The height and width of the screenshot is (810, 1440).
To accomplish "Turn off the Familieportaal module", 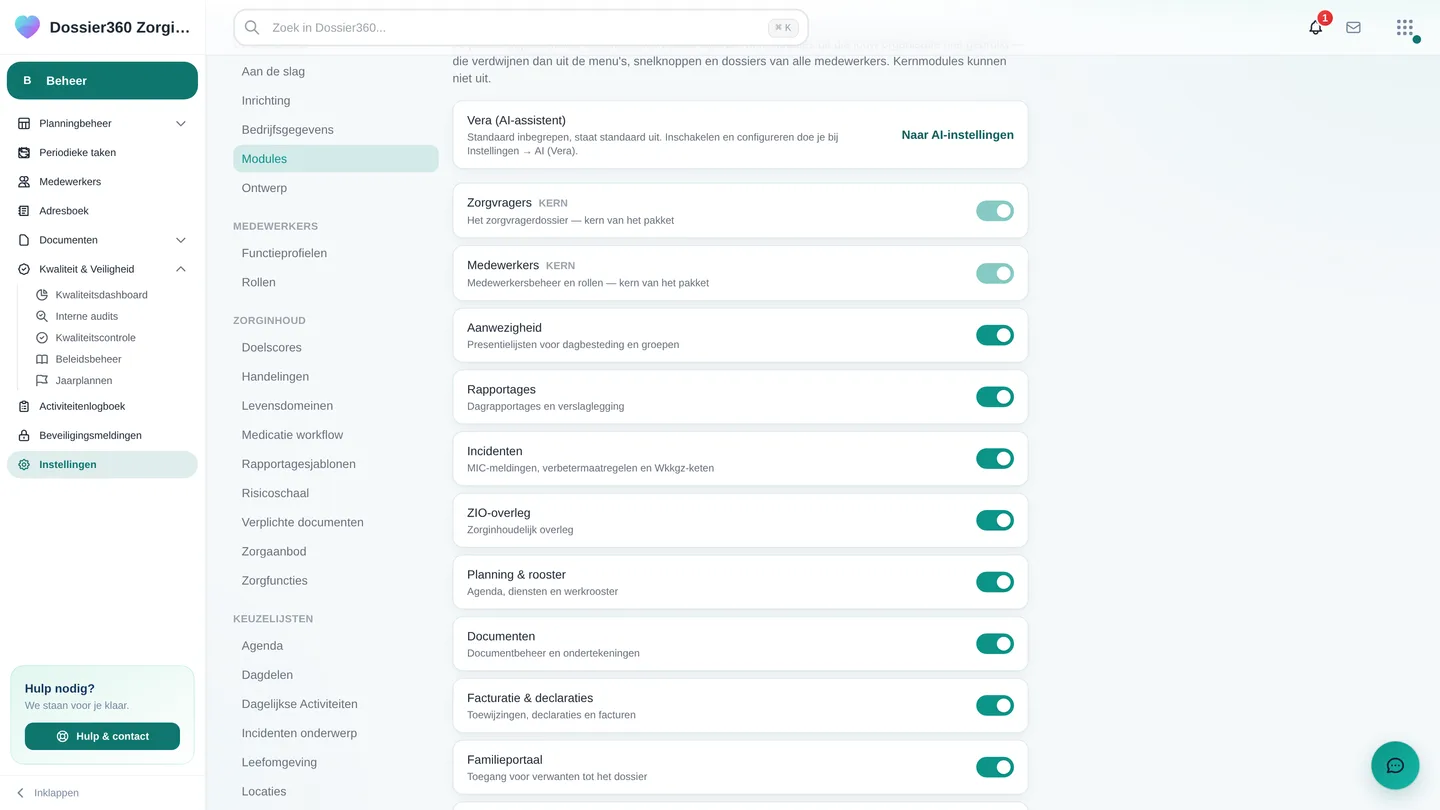I will 995,767.
